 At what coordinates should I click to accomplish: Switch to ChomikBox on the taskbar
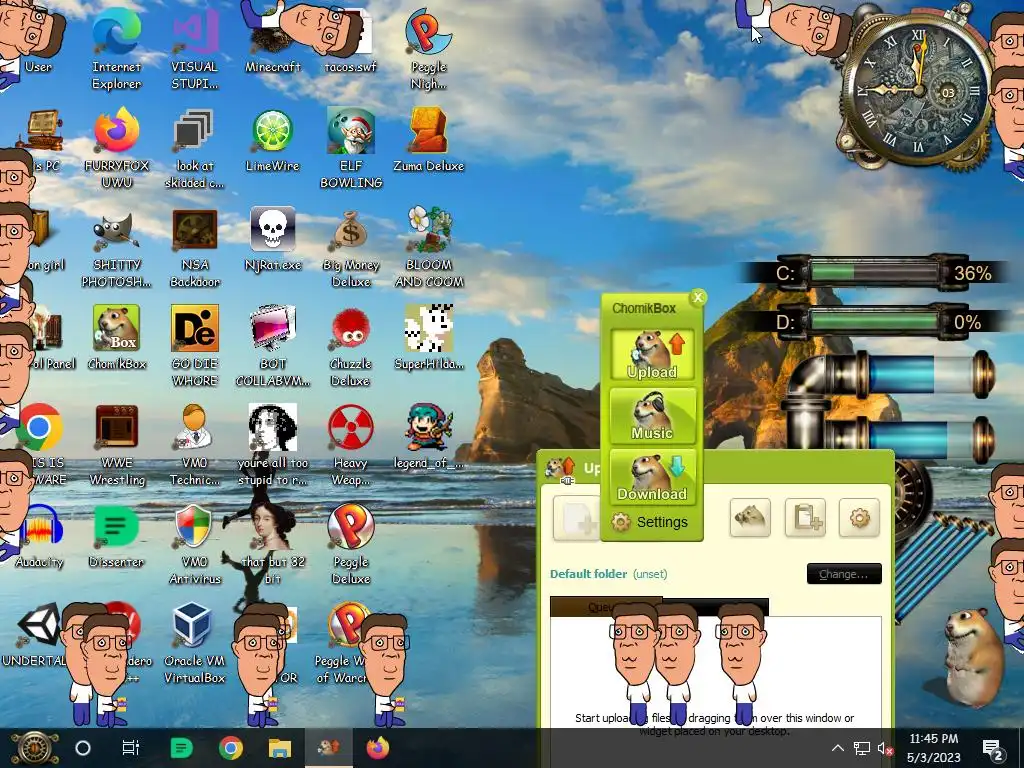click(x=328, y=748)
